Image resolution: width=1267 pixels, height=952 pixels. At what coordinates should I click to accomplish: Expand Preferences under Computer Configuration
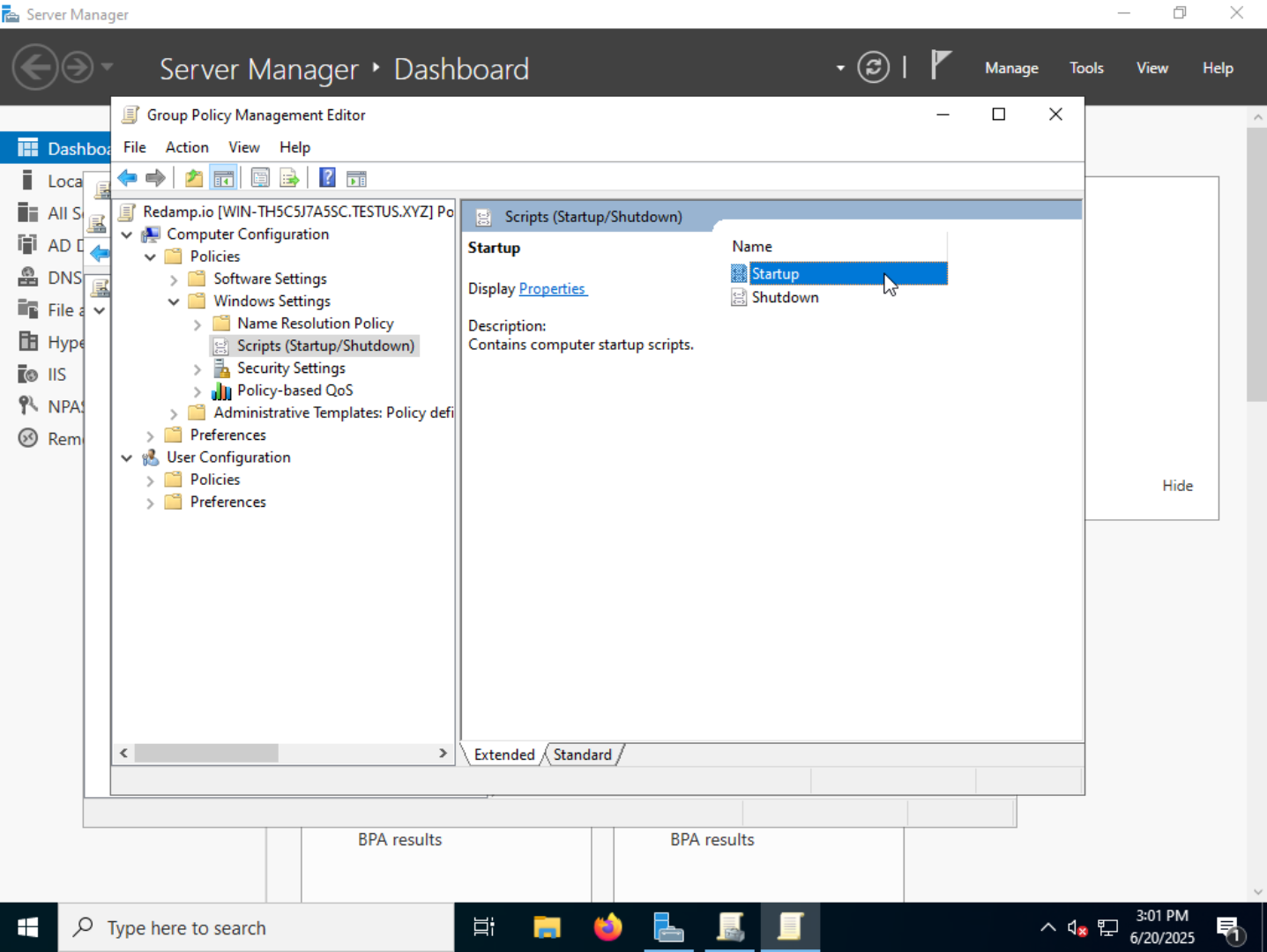tap(150, 435)
